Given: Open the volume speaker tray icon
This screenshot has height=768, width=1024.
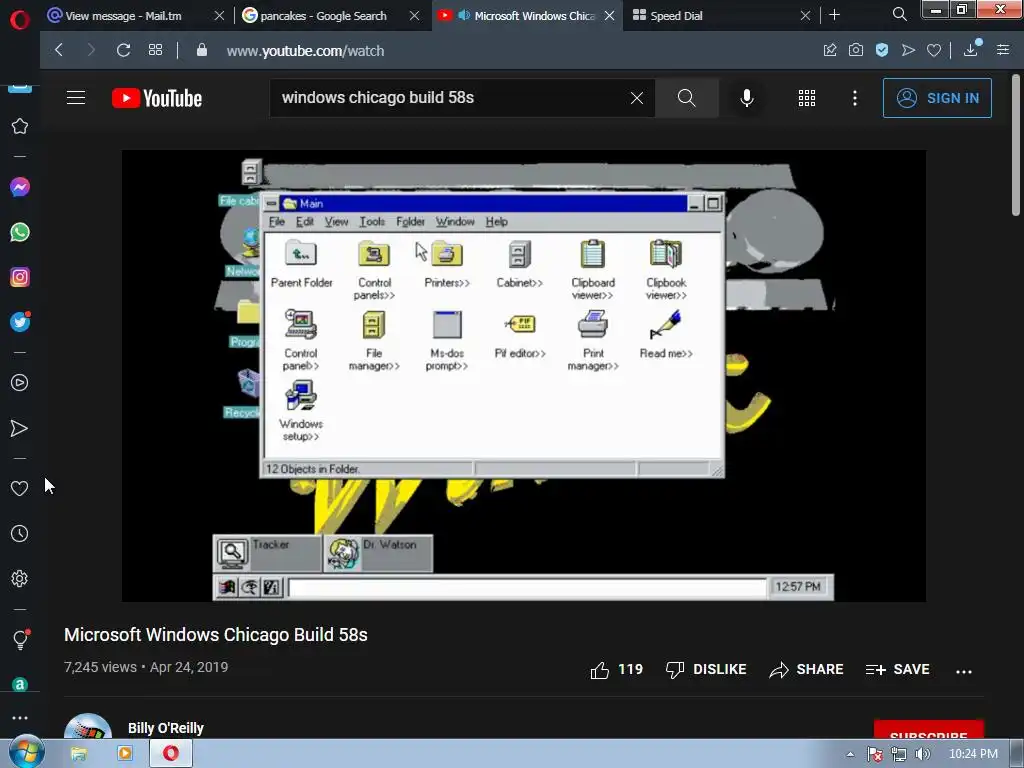Looking at the screenshot, I should (x=922, y=755).
